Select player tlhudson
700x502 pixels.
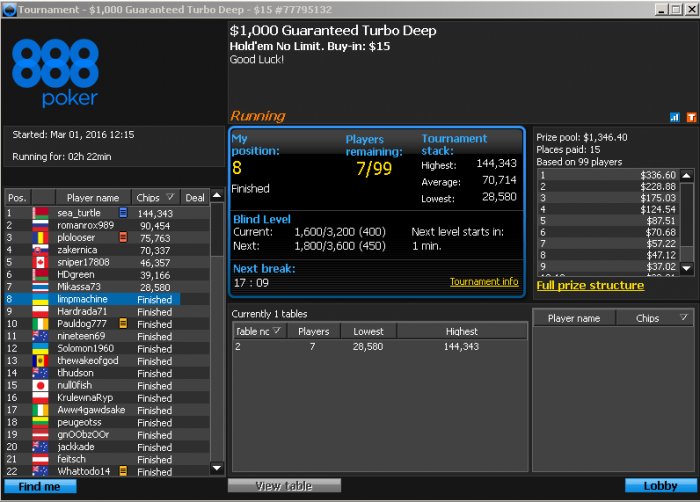click(107, 372)
